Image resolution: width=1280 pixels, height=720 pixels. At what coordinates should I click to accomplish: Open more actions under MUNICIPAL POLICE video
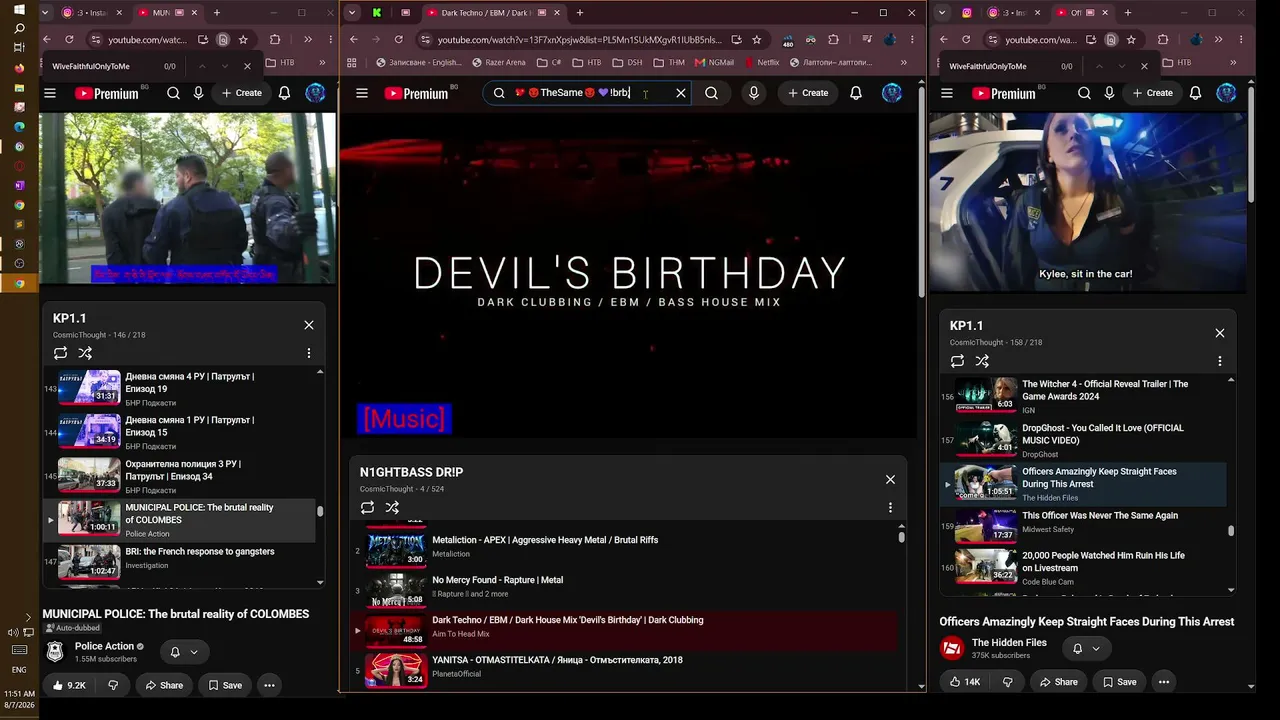[x=269, y=685]
